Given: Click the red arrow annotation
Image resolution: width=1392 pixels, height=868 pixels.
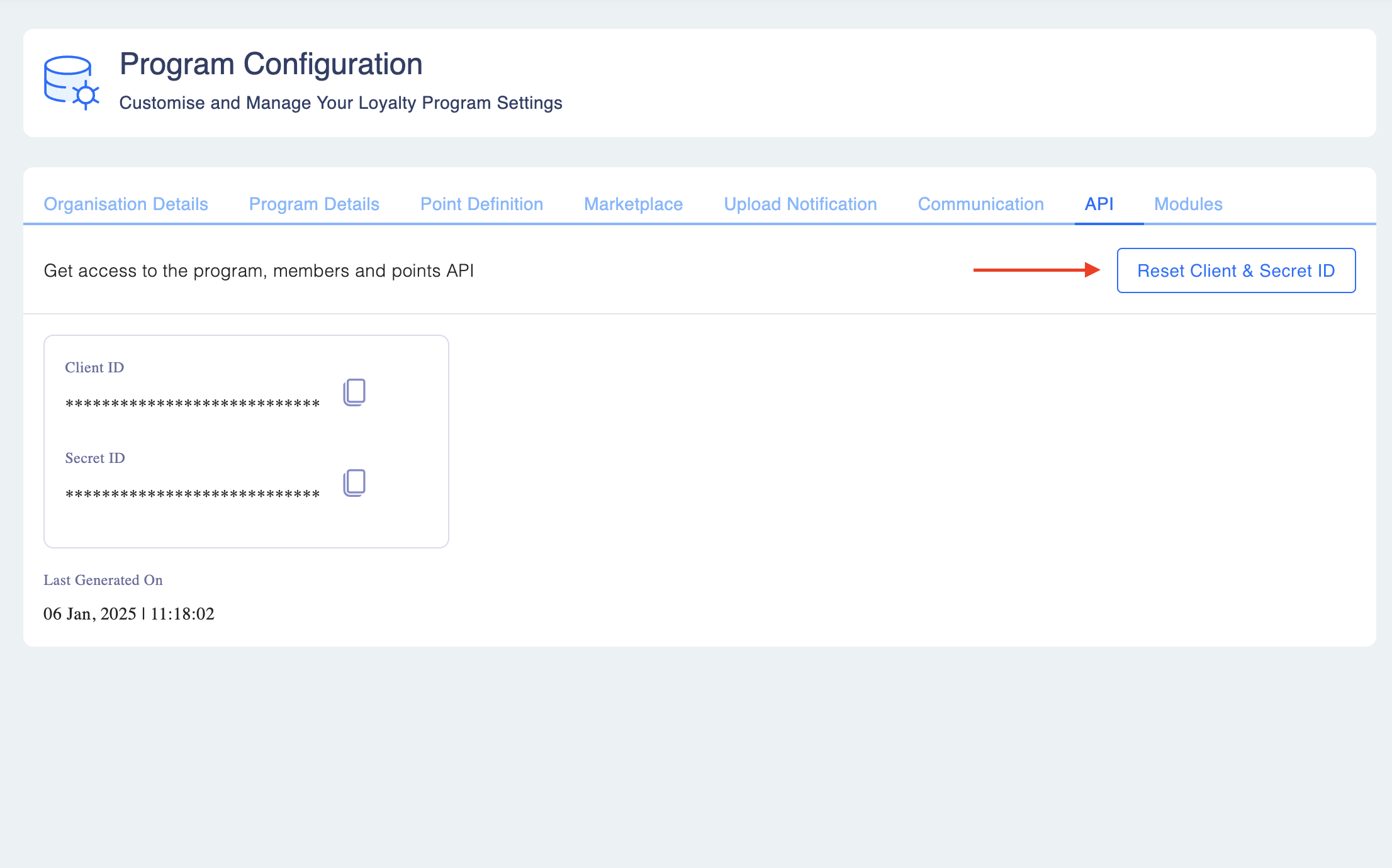Looking at the screenshot, I should [x=1036, y=270].
